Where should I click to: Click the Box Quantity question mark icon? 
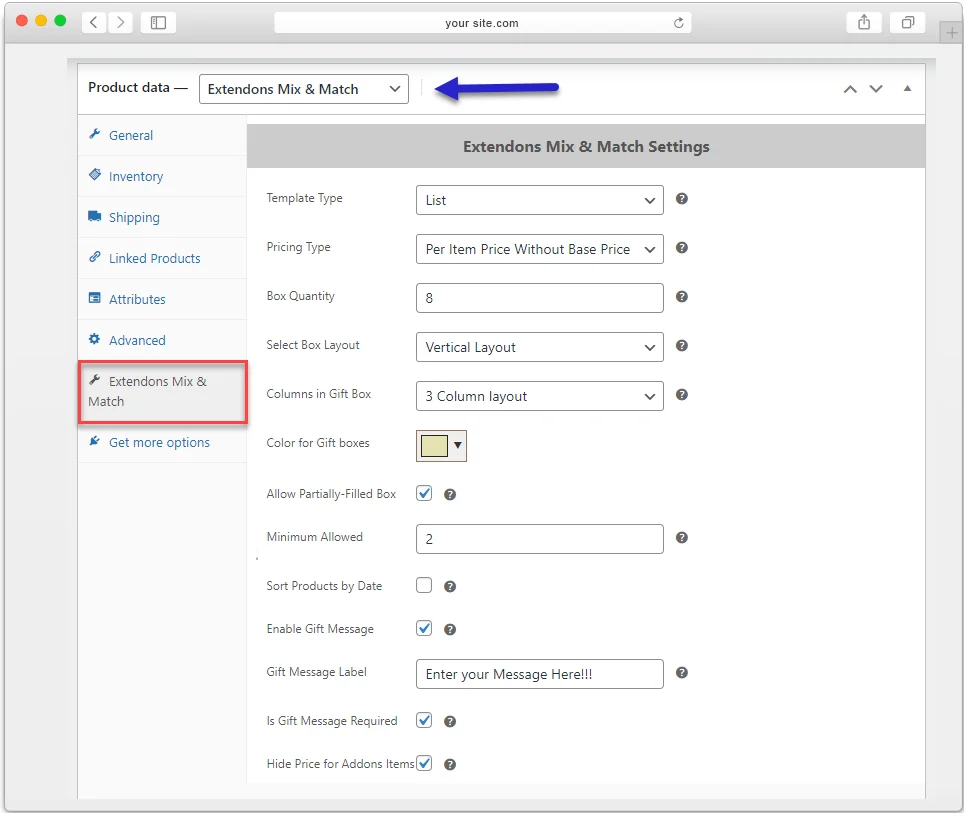pos(681,297)
